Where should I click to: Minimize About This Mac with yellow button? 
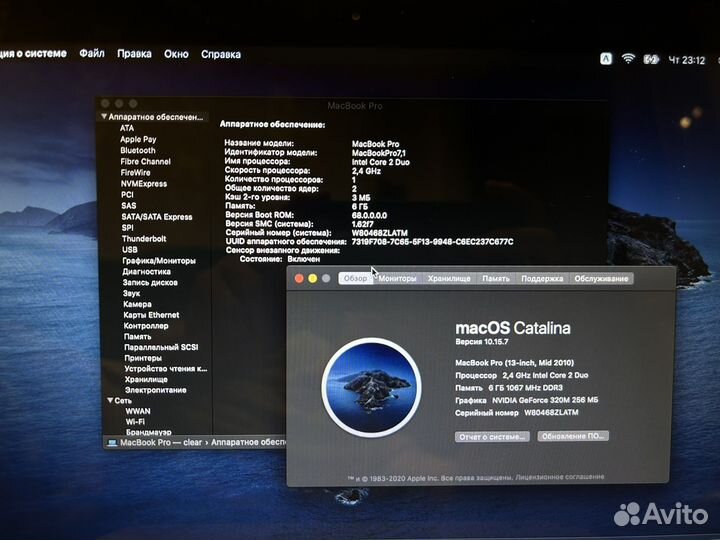[313, 278]
